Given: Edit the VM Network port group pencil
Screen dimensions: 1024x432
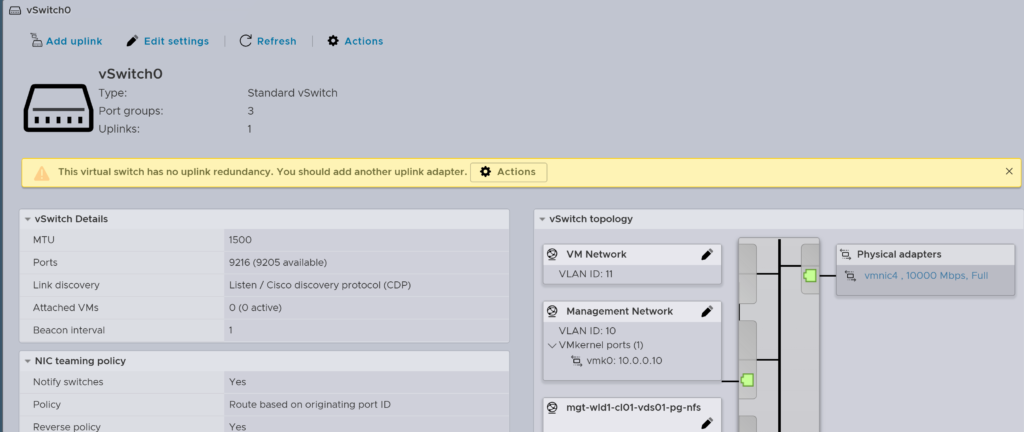Looking at the screenshot, I should (x=707, y=254).
